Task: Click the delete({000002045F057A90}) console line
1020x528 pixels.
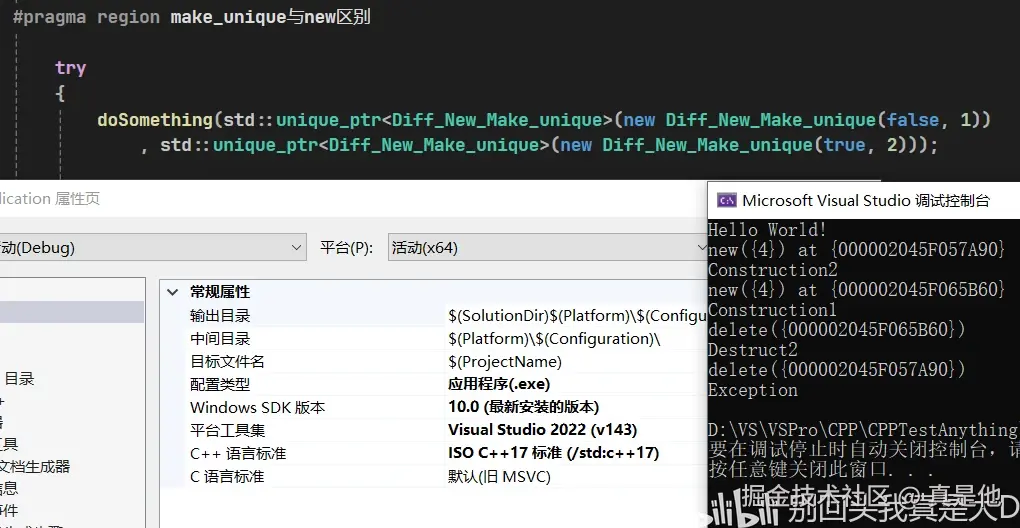Action: click(837, 371)
